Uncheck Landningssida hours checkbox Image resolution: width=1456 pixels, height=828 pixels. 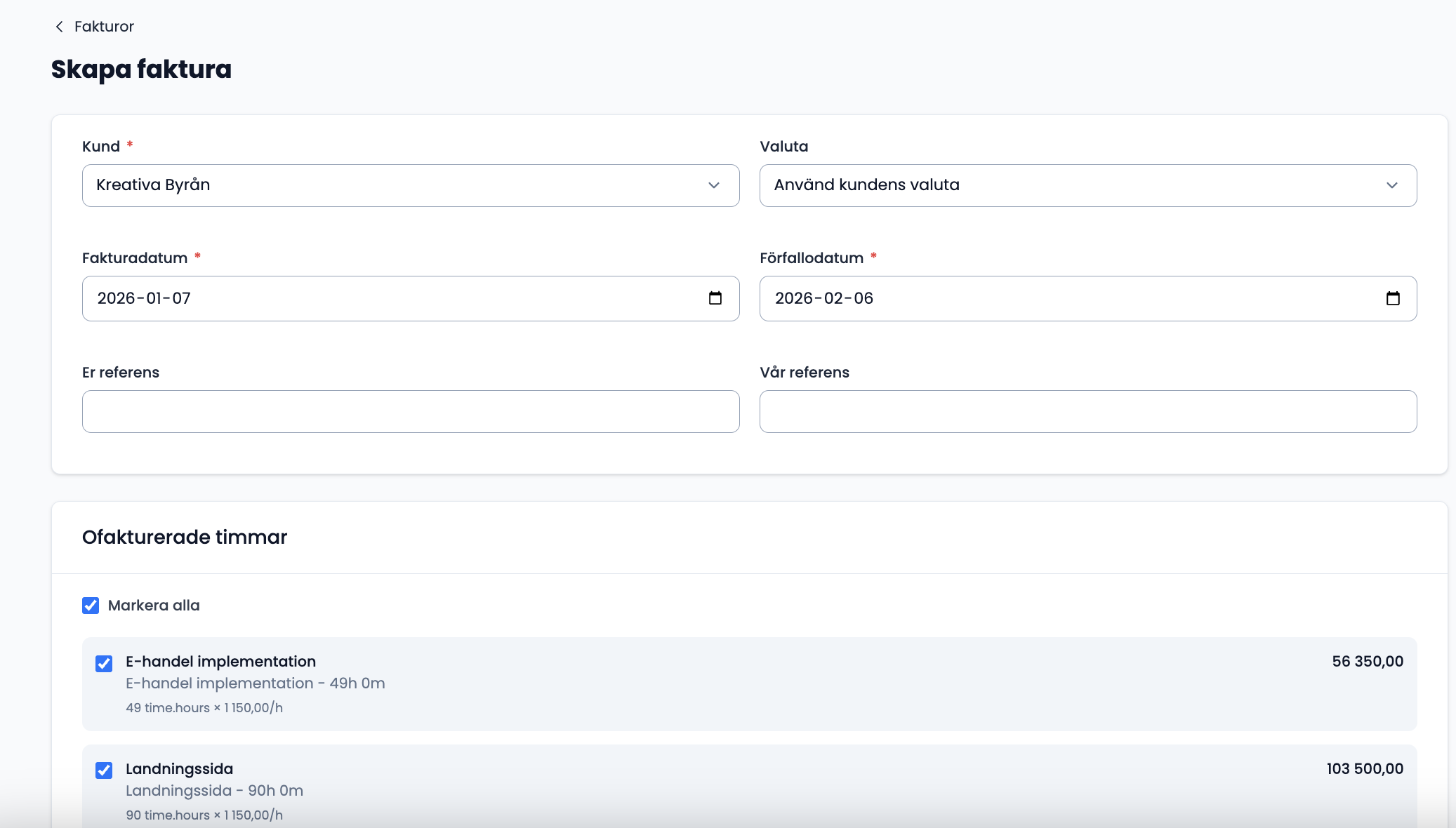pyautogui.click(x=104, y=770)
